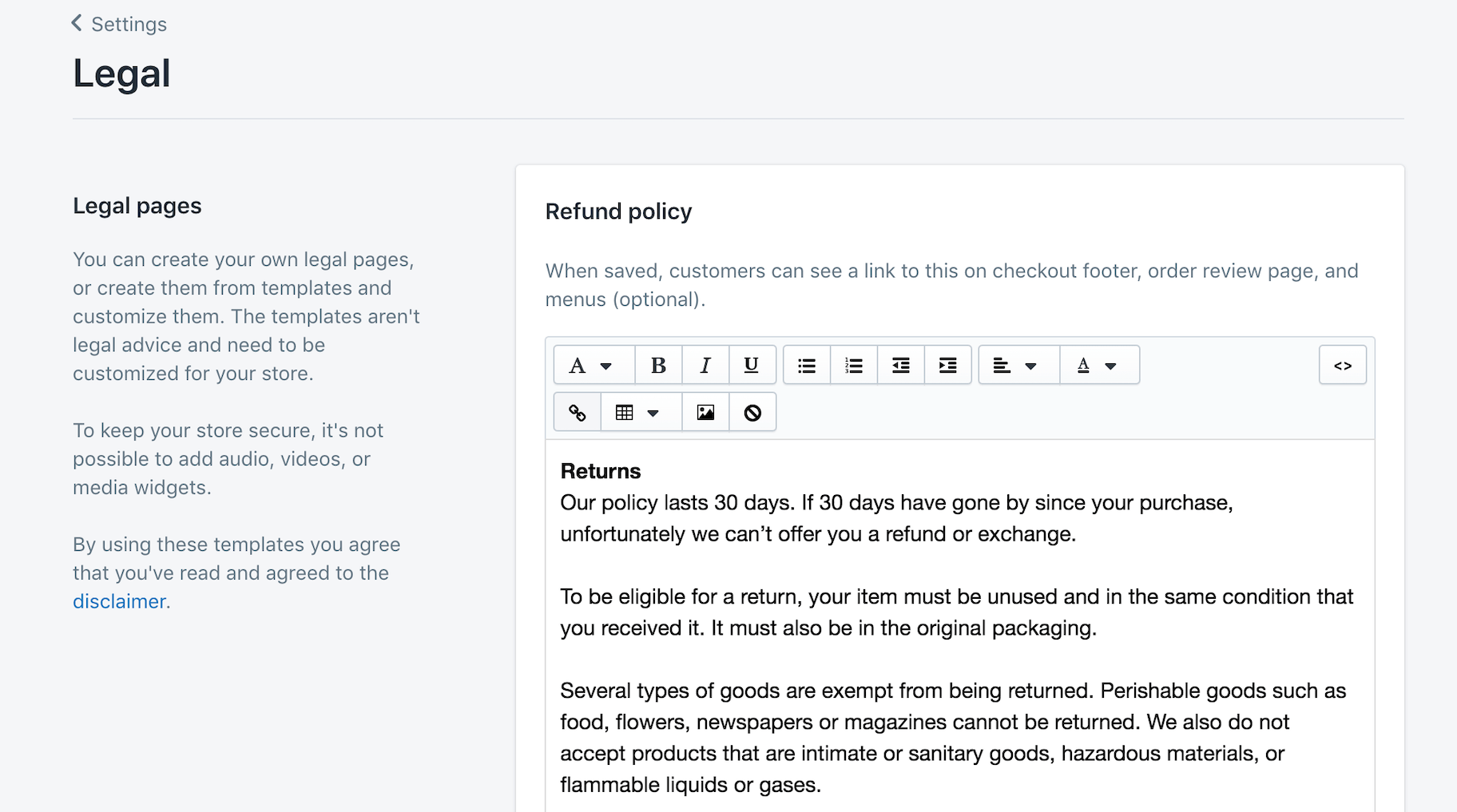Apply underline to the text
The width and height of the screenshot is (1457, 812).
(751, 365)
